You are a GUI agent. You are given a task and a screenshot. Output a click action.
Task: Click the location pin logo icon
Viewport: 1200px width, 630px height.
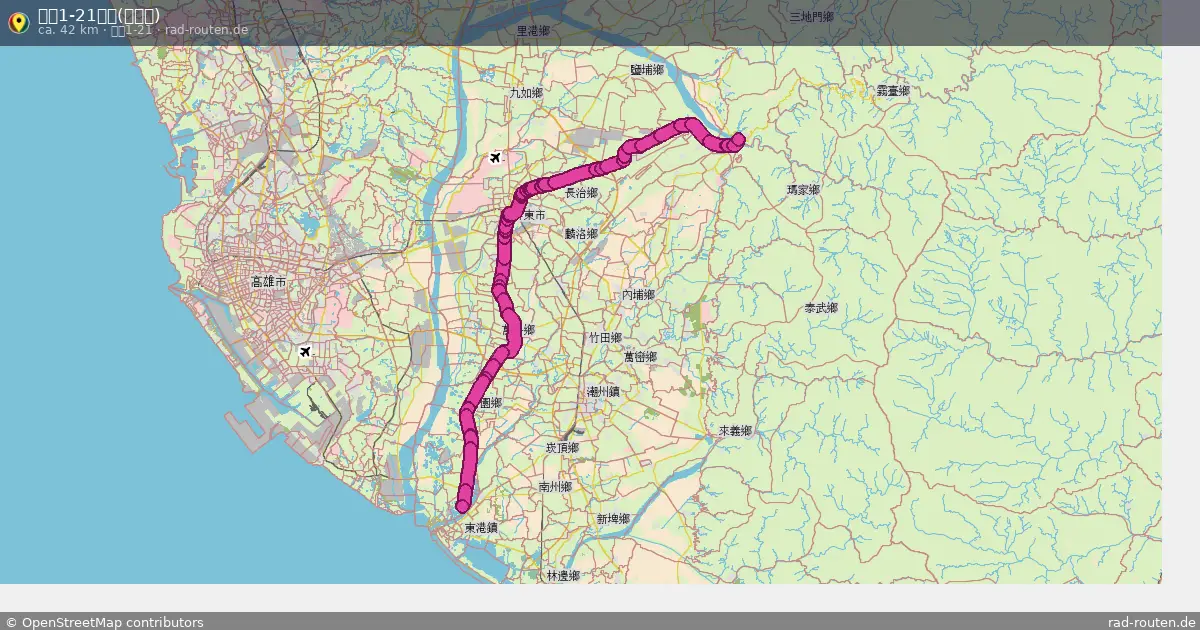[x=18, y=22]
